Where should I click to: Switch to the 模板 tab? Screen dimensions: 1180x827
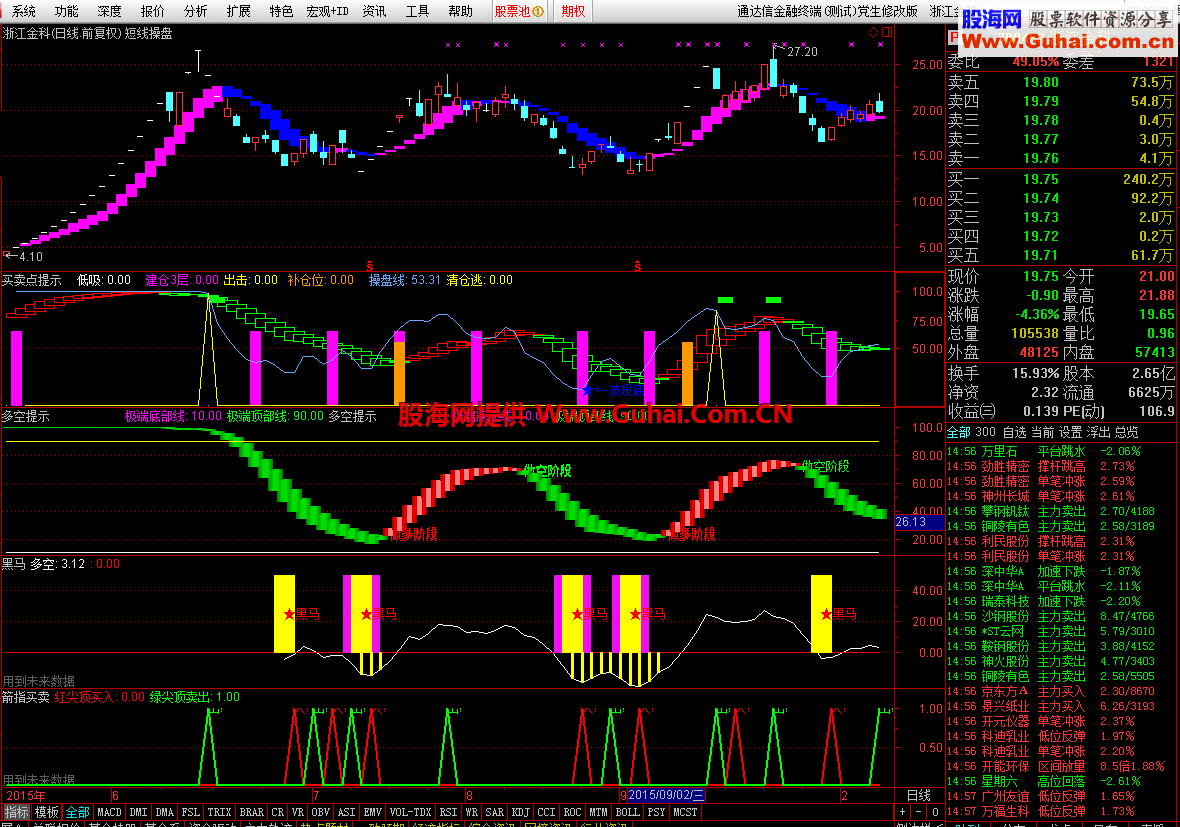tap(47, 812)
